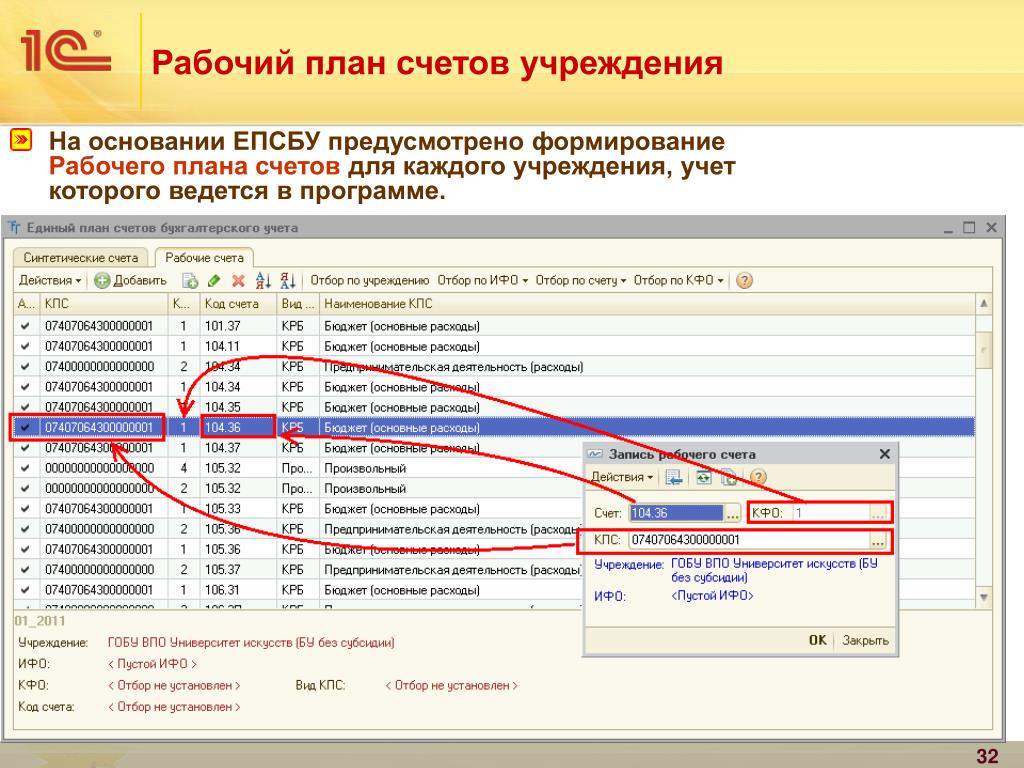Sort ascending with the blue А-Я icon

[x=263, y=281]
